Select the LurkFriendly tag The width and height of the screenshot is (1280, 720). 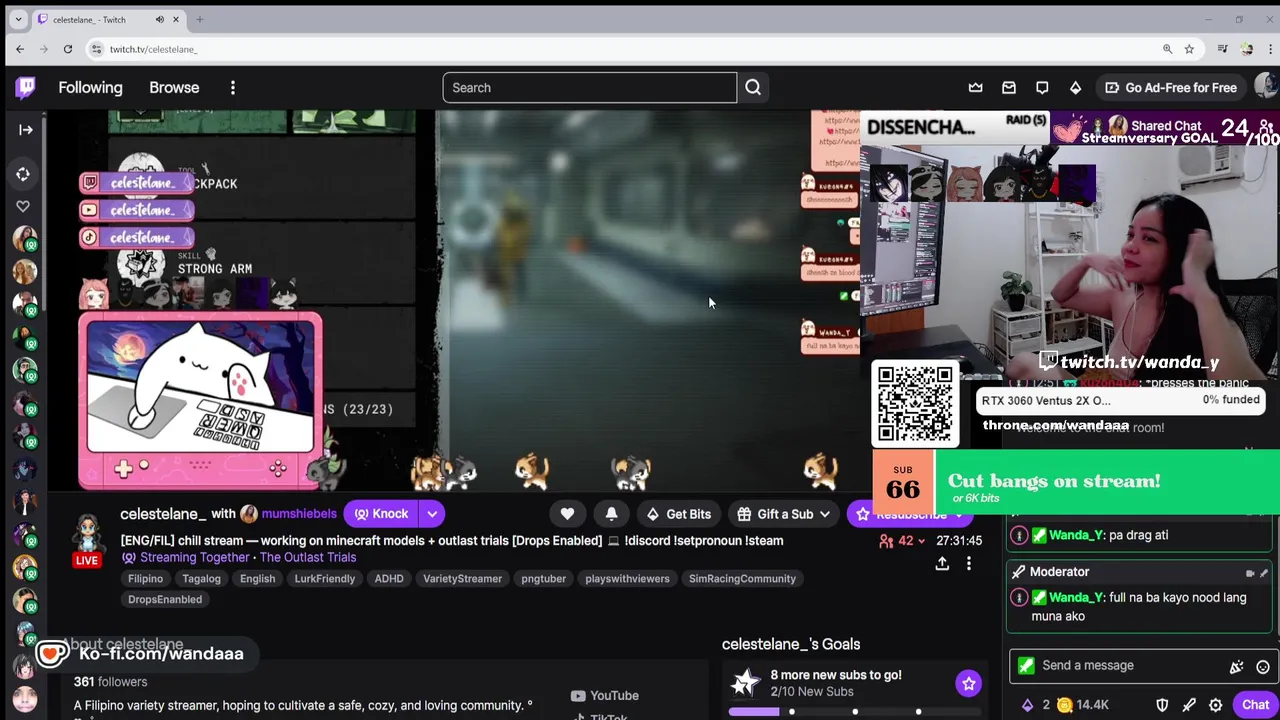[x=324, y=579]
